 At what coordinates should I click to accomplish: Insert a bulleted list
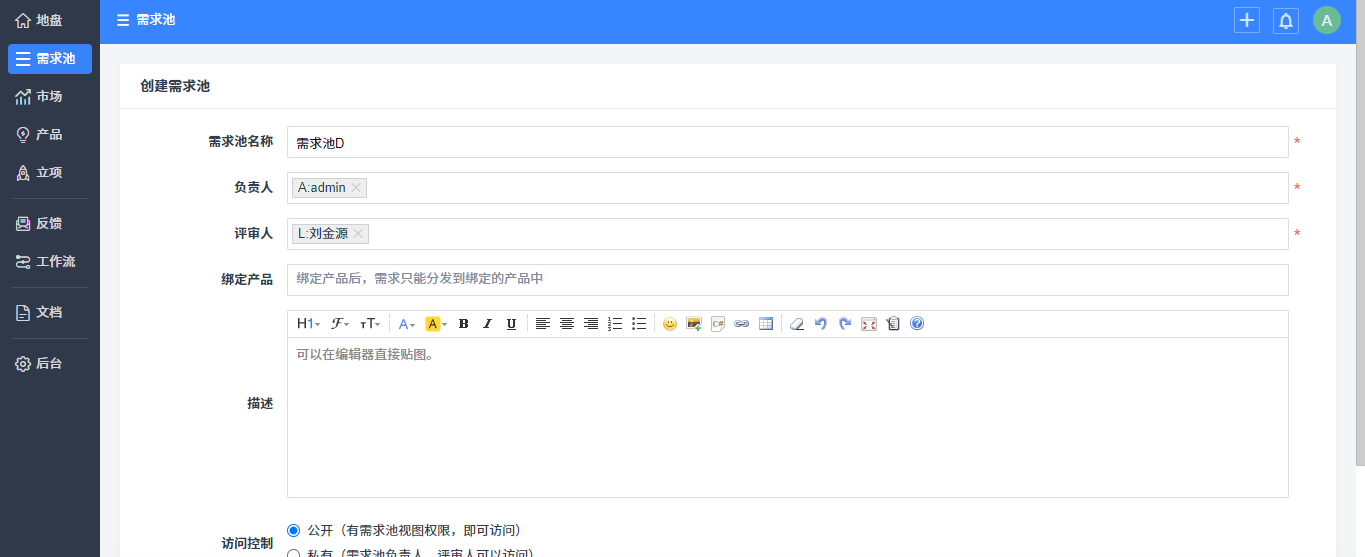[x=639, y=324]
